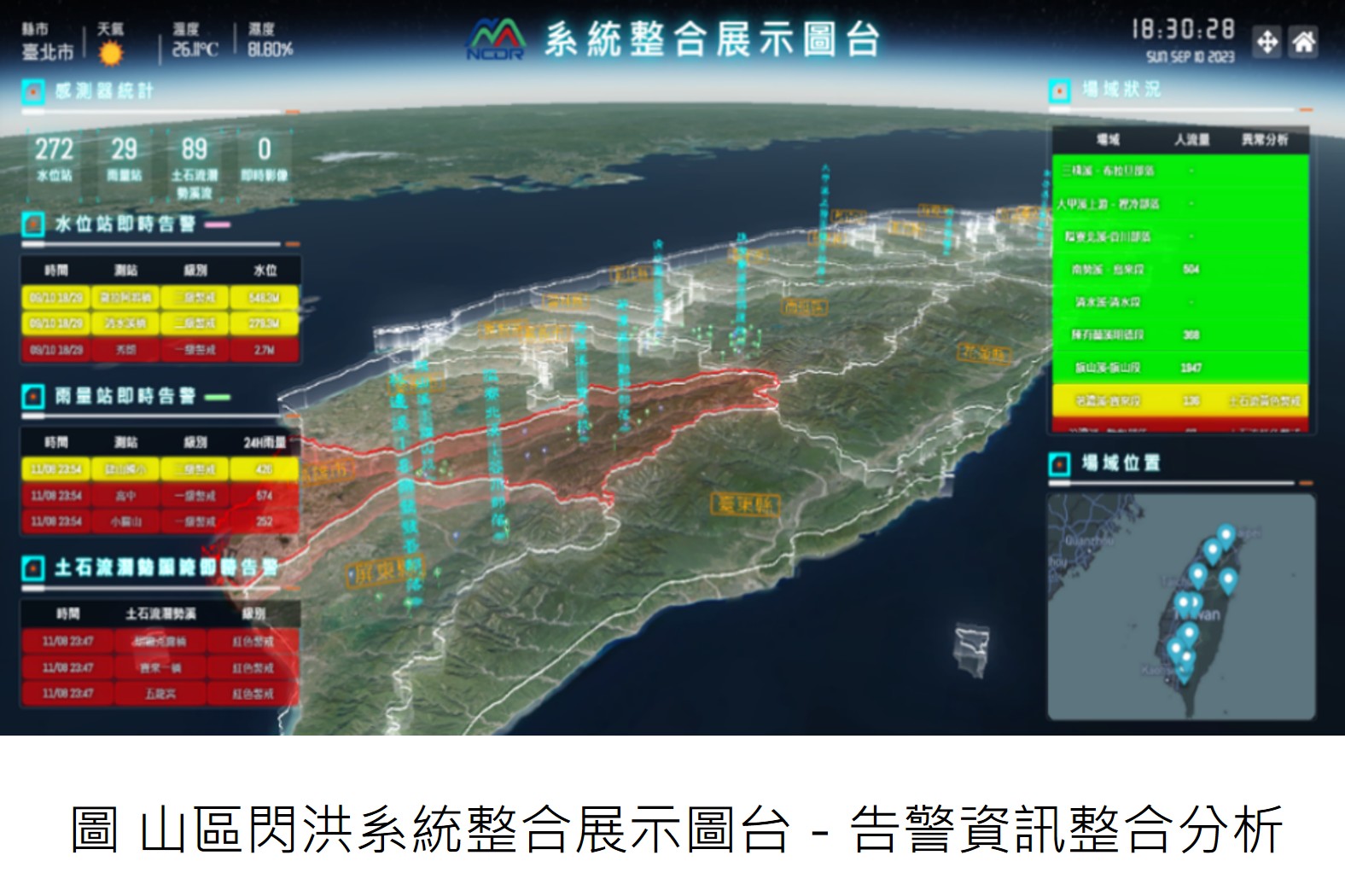Click the 水位站即時告警 panel icon
Viewport: 1345px width, 896px height.
[32, 224]
